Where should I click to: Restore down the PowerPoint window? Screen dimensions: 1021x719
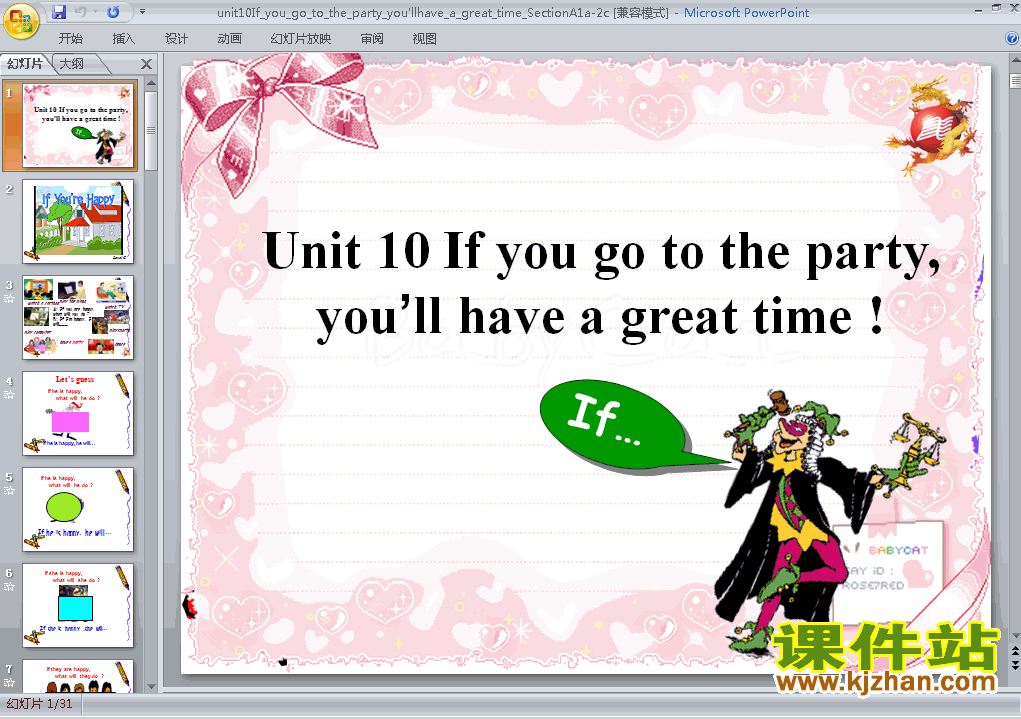pyautogui.click(x=996, y=8)
